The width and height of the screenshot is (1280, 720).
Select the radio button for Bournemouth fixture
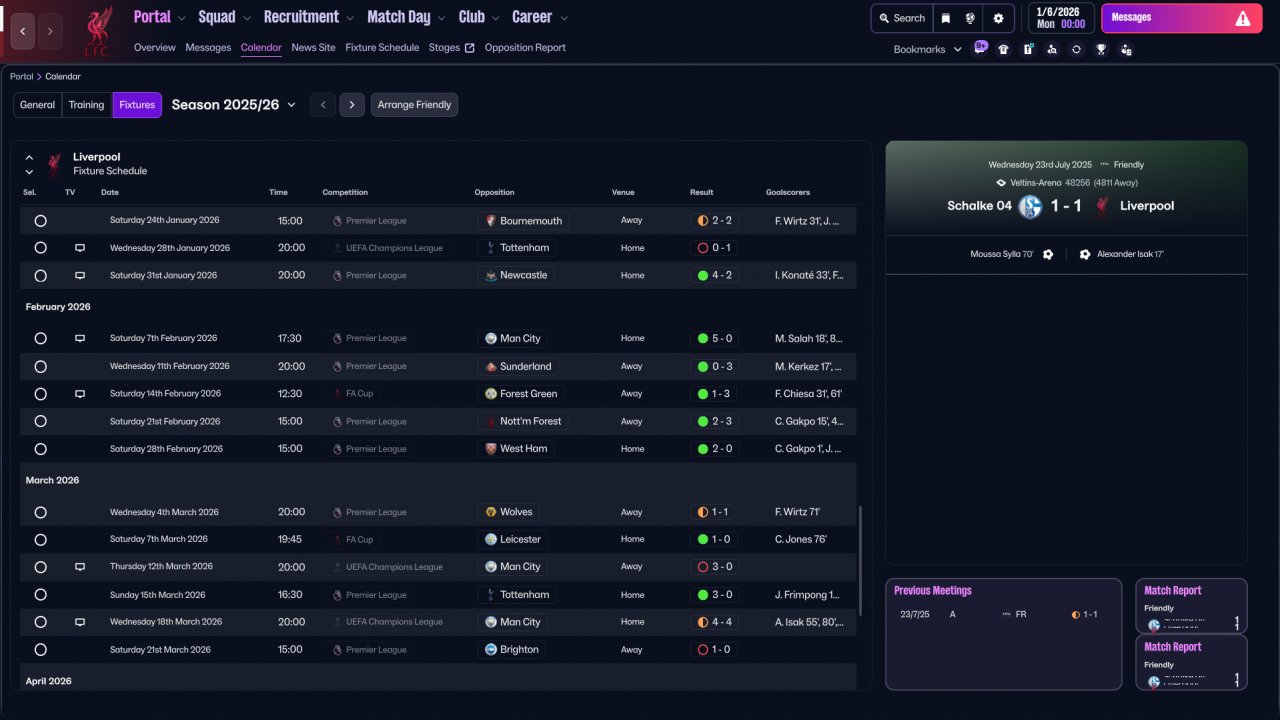coord(40,221)
